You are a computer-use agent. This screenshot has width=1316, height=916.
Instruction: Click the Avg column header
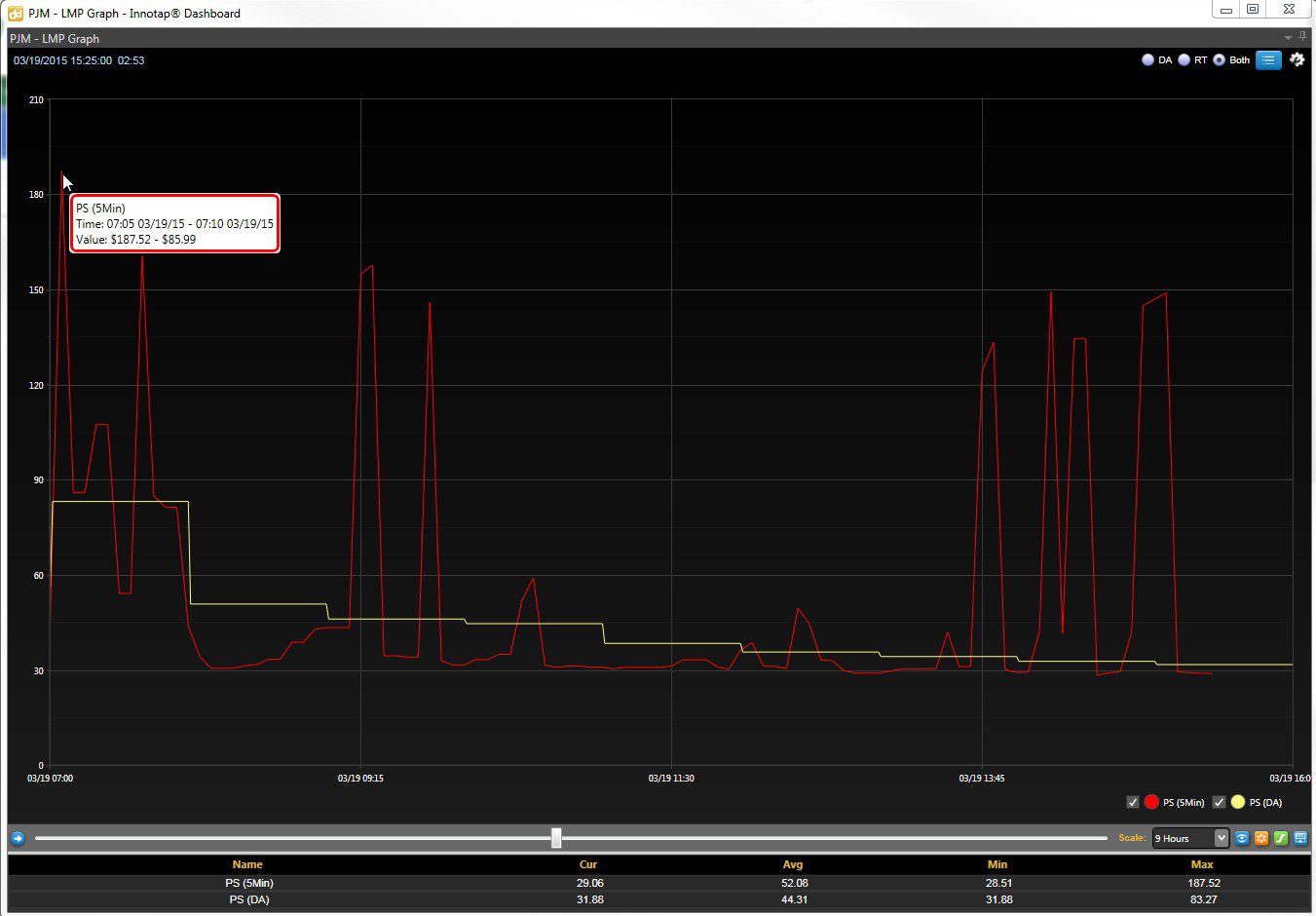pos(793,864)
